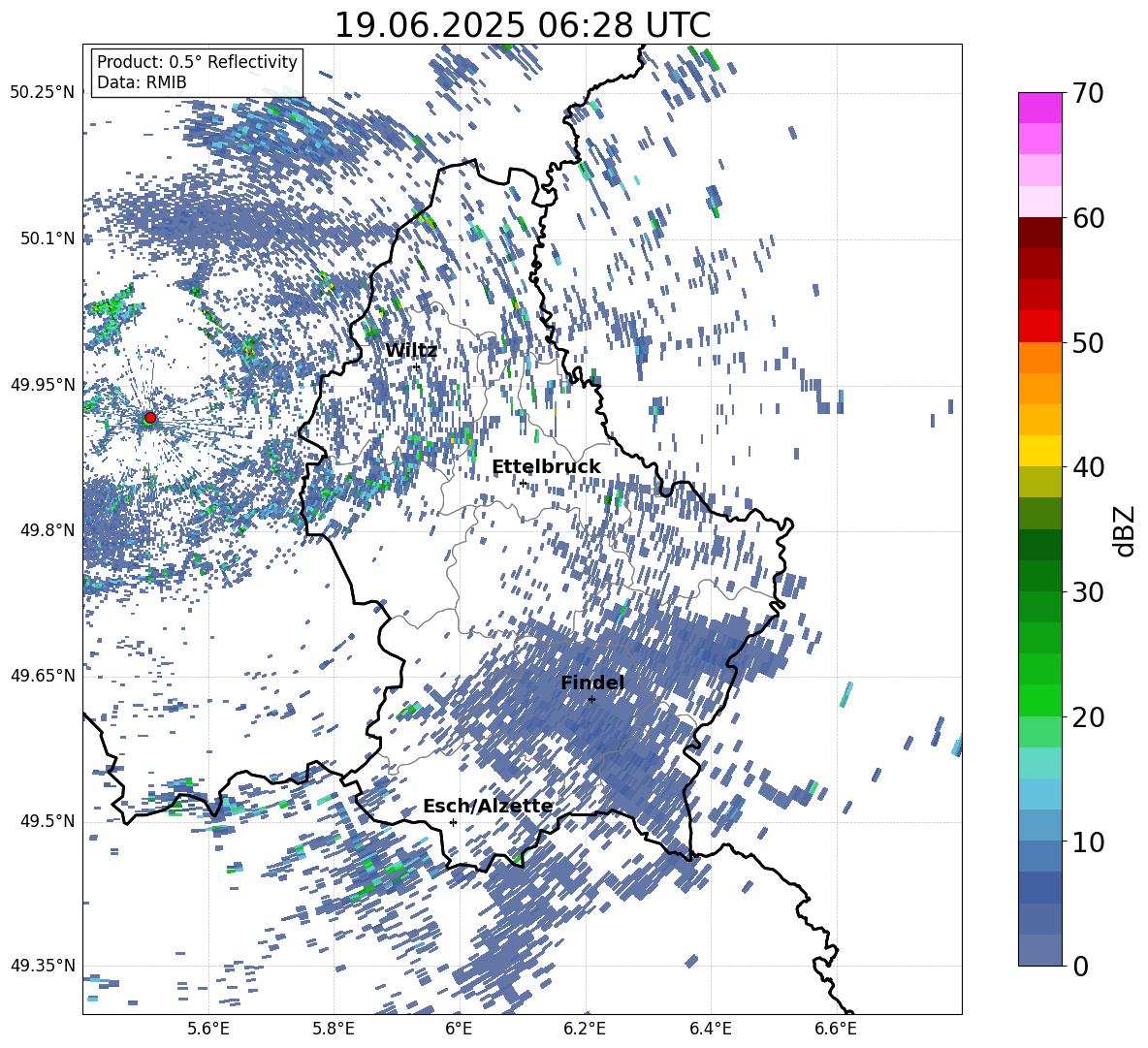Click the blue 10 dBZ colorbar segment
The image size is (1148, 1048).
point(1039,826)
